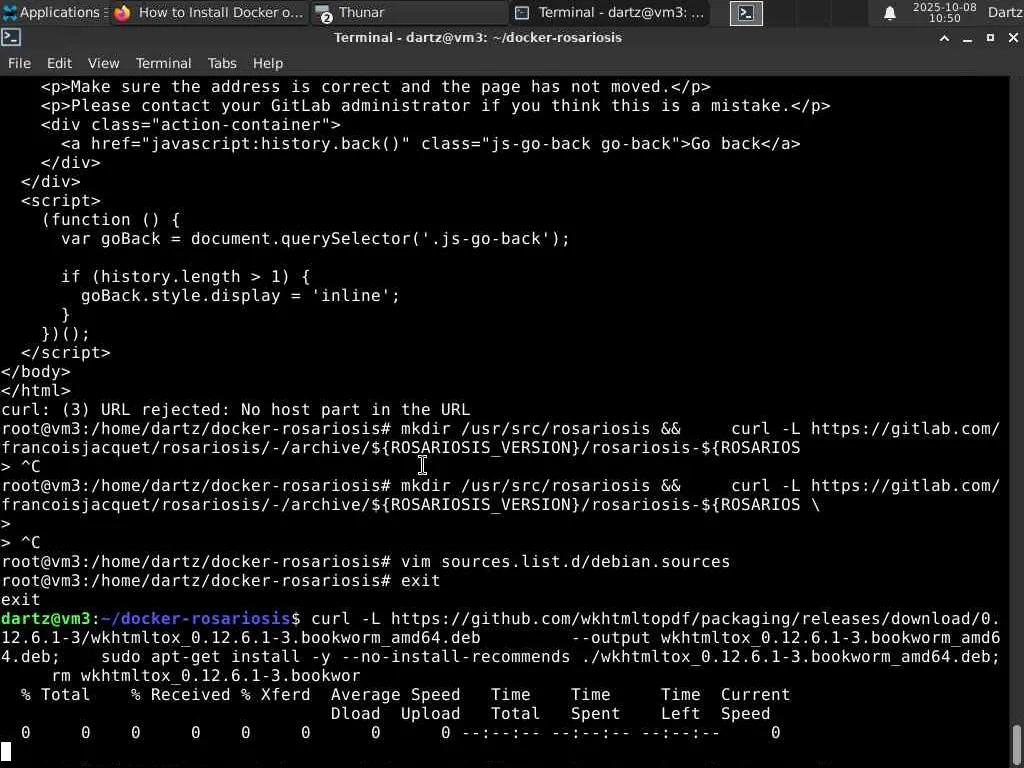Maximize the terminal window
The width and height of the screenshot is (1024, 768).
click(x=990, y=38)
